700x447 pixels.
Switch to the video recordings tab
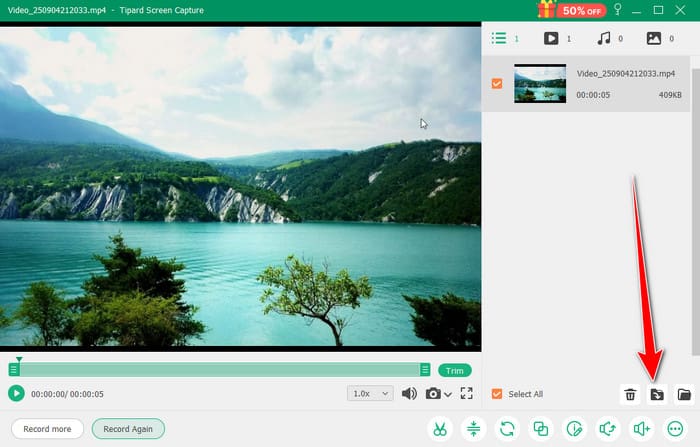[551, 39]
